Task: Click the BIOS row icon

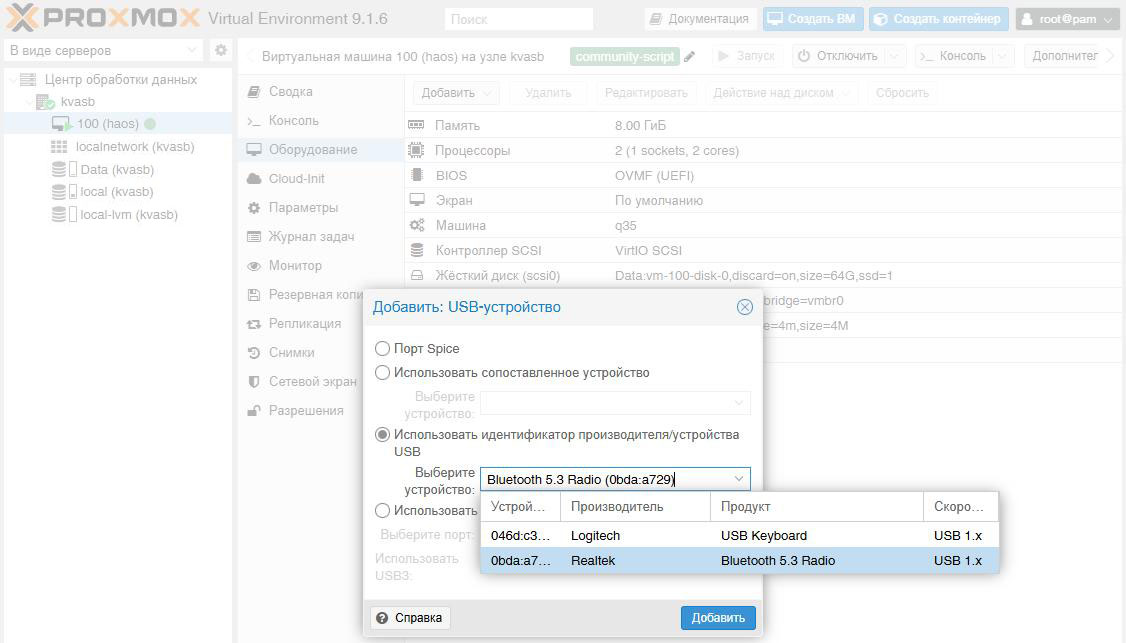Action: tap(417, 175)
